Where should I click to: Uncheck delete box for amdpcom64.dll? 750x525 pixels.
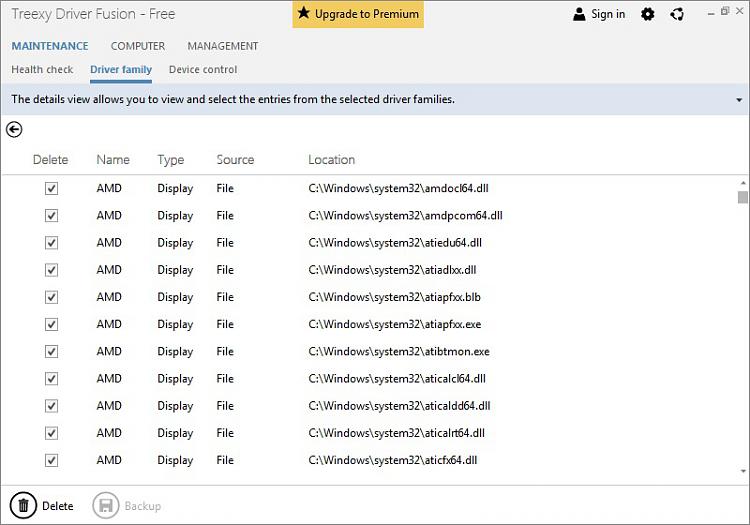(51, 216)
